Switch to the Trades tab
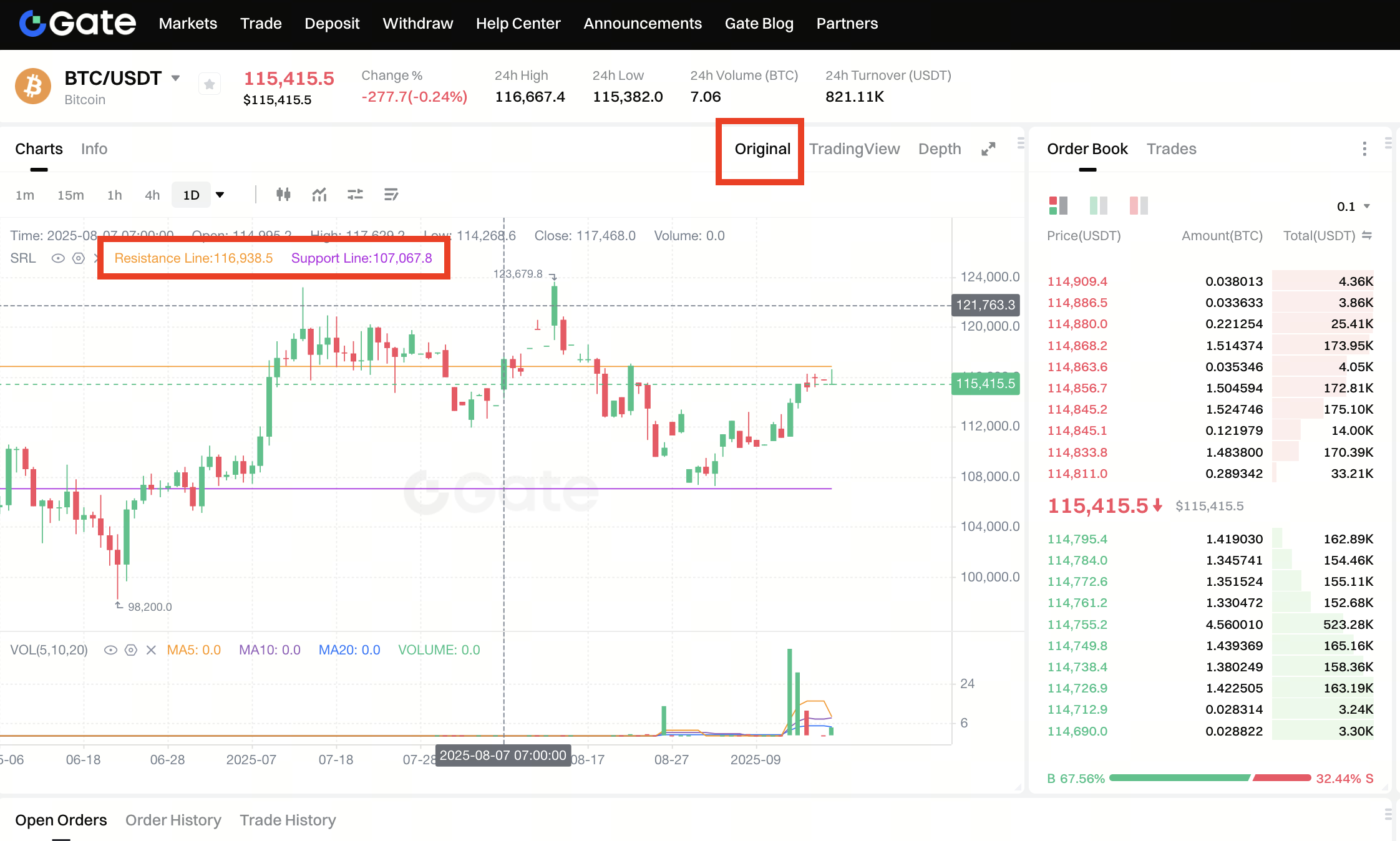 tap(1171, 149)
